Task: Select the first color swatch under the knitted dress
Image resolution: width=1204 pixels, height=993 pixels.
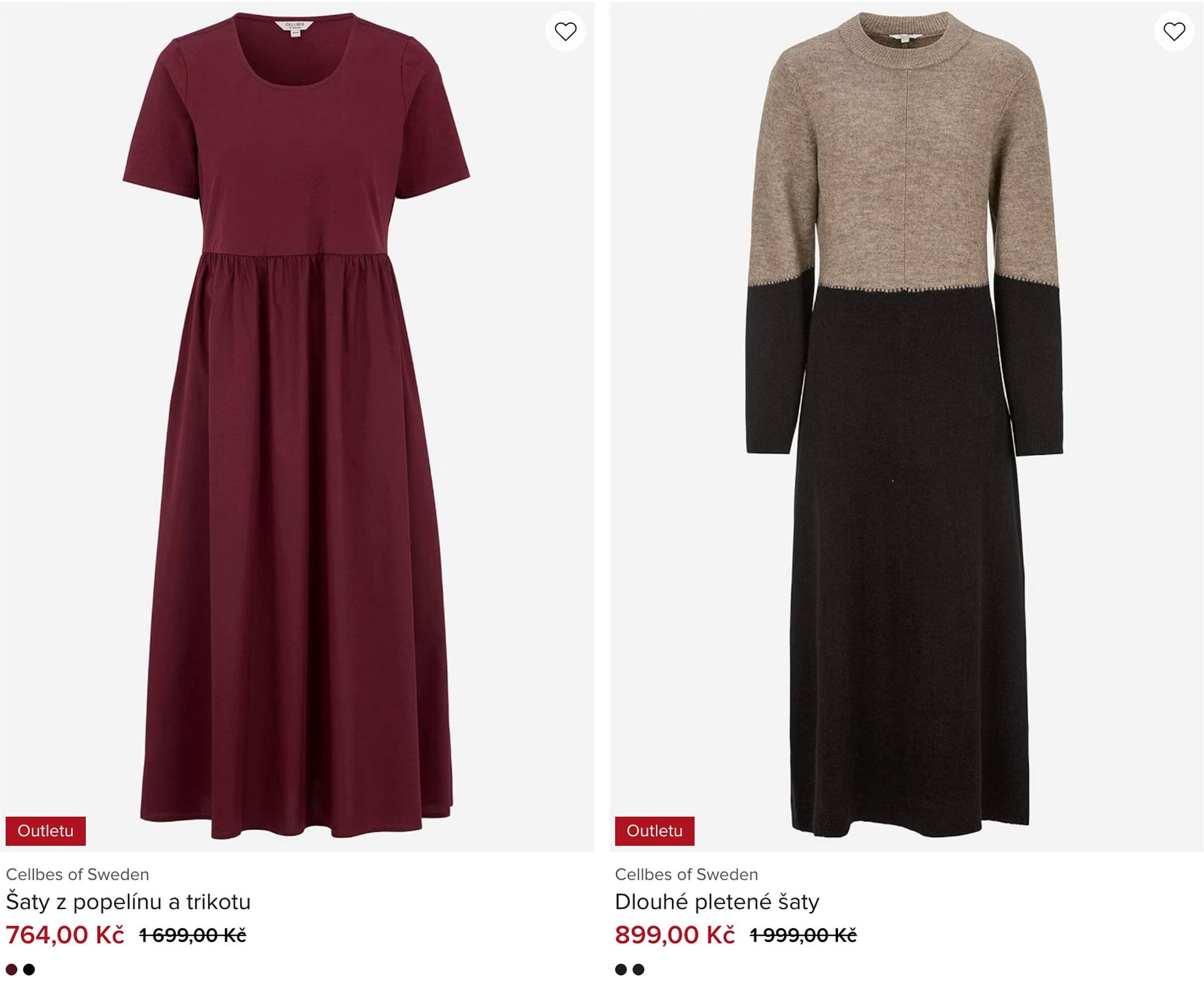Action: coord(621,970)
